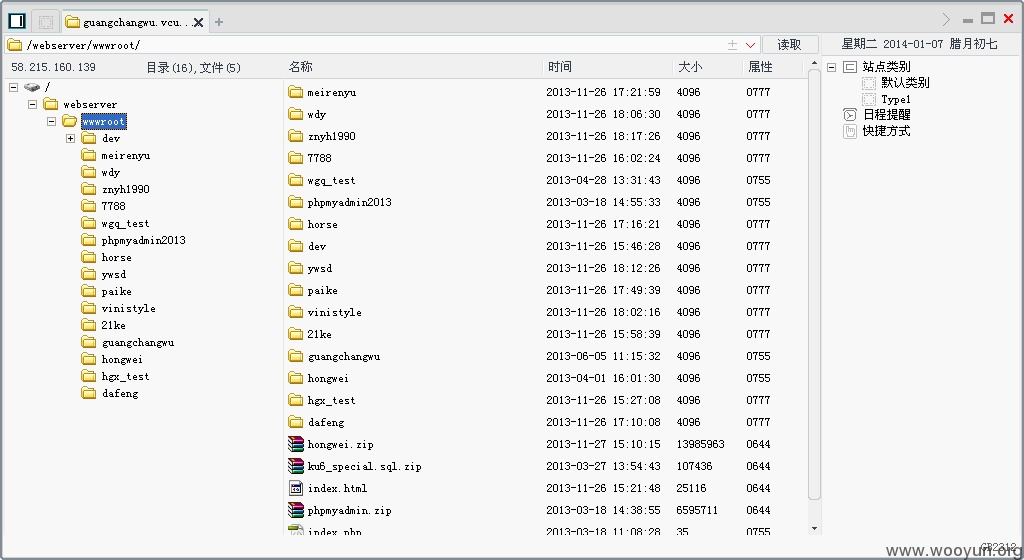Select dafeng folder in the left tree
Screen dimensions: 1024x560
pyautogui.click(x=120, y=393)
